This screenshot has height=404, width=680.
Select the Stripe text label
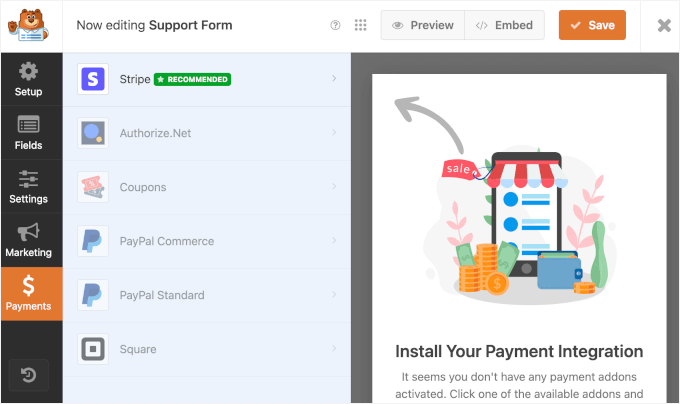(135, 79)
